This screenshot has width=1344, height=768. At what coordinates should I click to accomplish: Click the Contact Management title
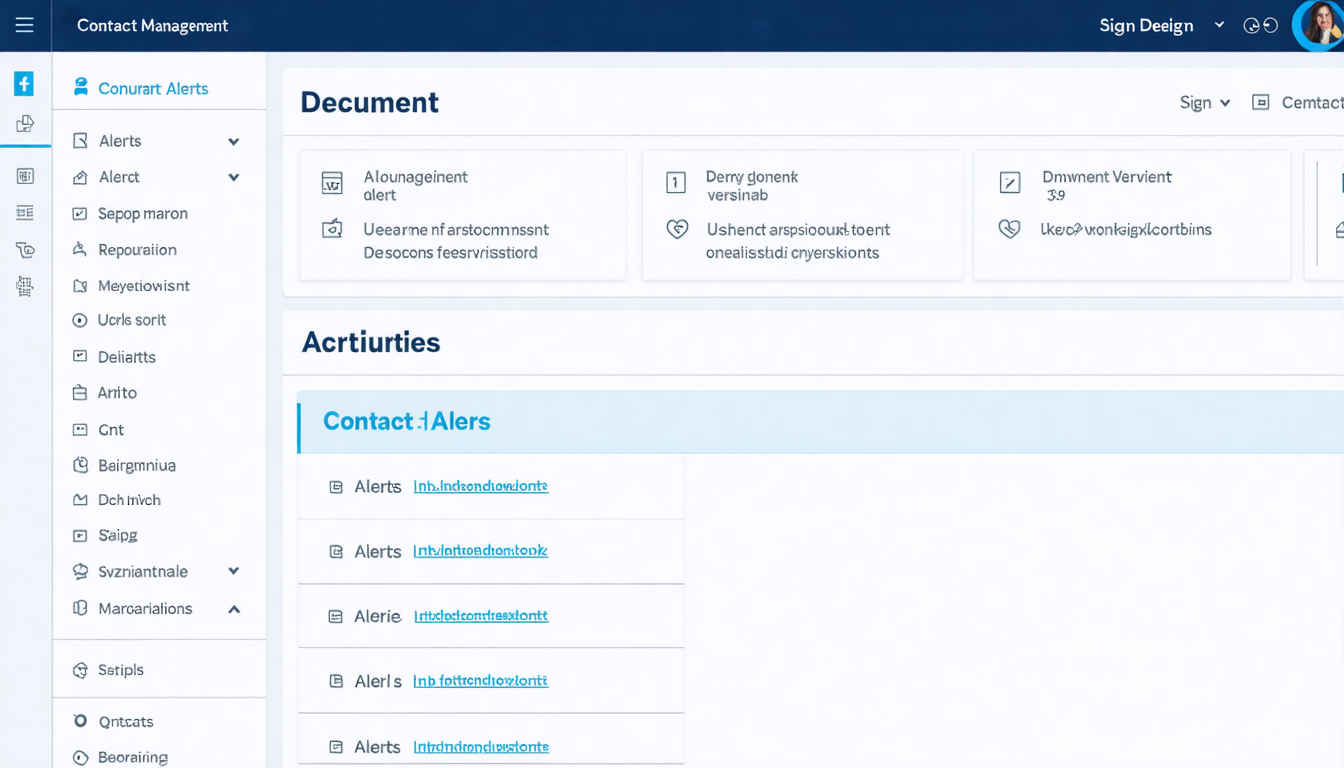pyautogui.click(x=152, y=26)
